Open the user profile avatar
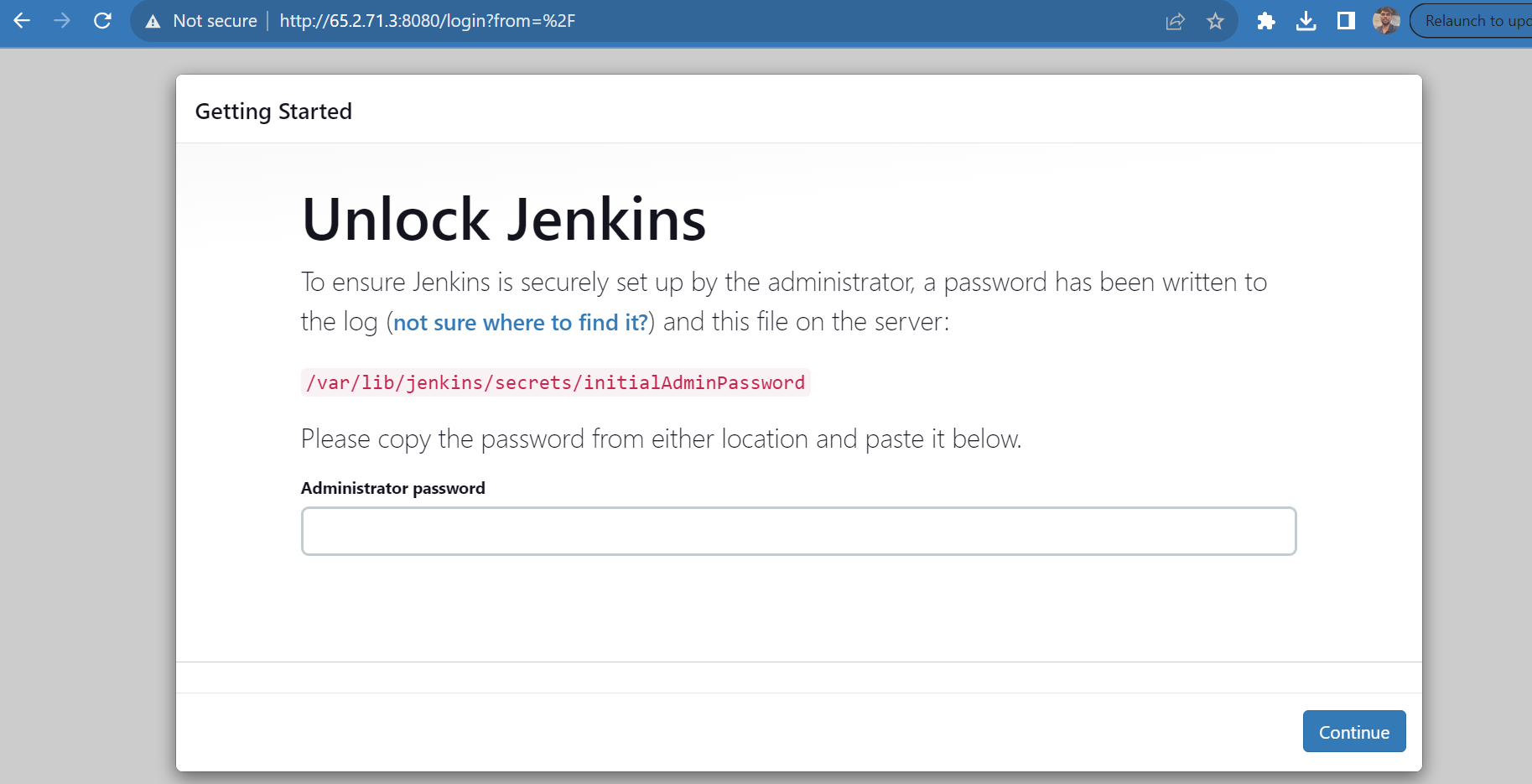The height and width of the screenshot is (784, 1532). point(1386,21)
